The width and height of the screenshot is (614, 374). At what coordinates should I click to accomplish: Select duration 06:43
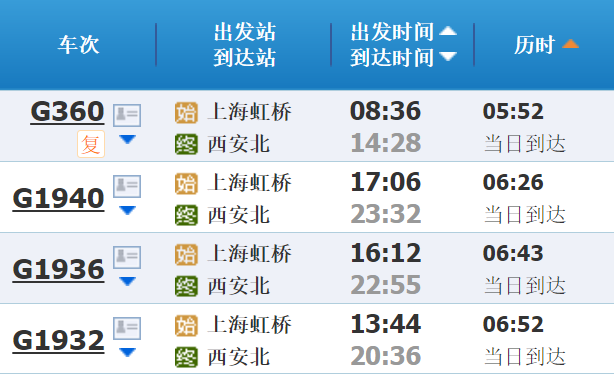click(x=513, y=253)
